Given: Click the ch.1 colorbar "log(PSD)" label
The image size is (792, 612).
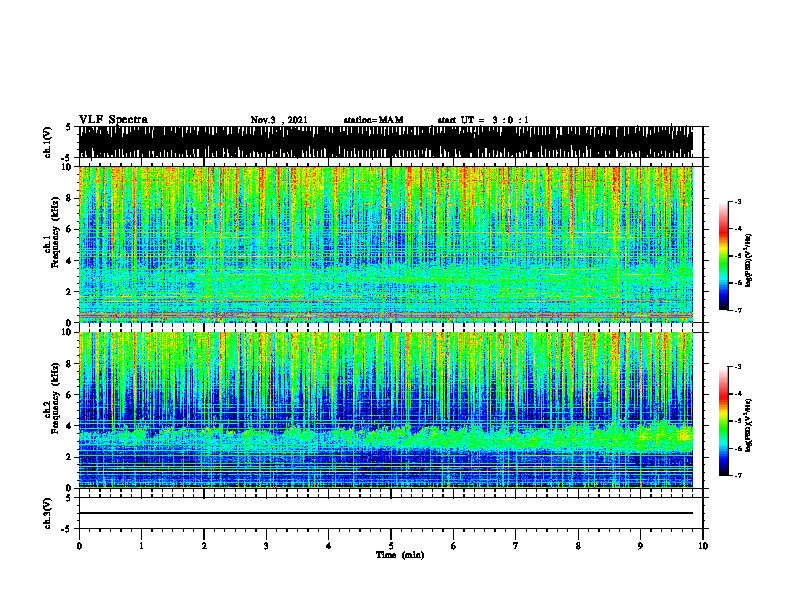Looking at the screenshot, I should pyautogui.click(x=749, y=261).
